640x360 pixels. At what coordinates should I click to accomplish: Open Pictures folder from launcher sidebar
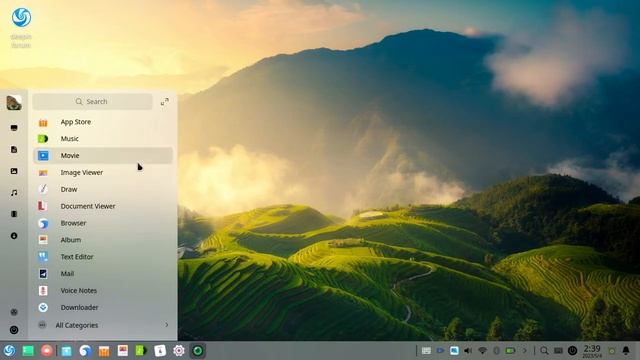coord(14,171)
